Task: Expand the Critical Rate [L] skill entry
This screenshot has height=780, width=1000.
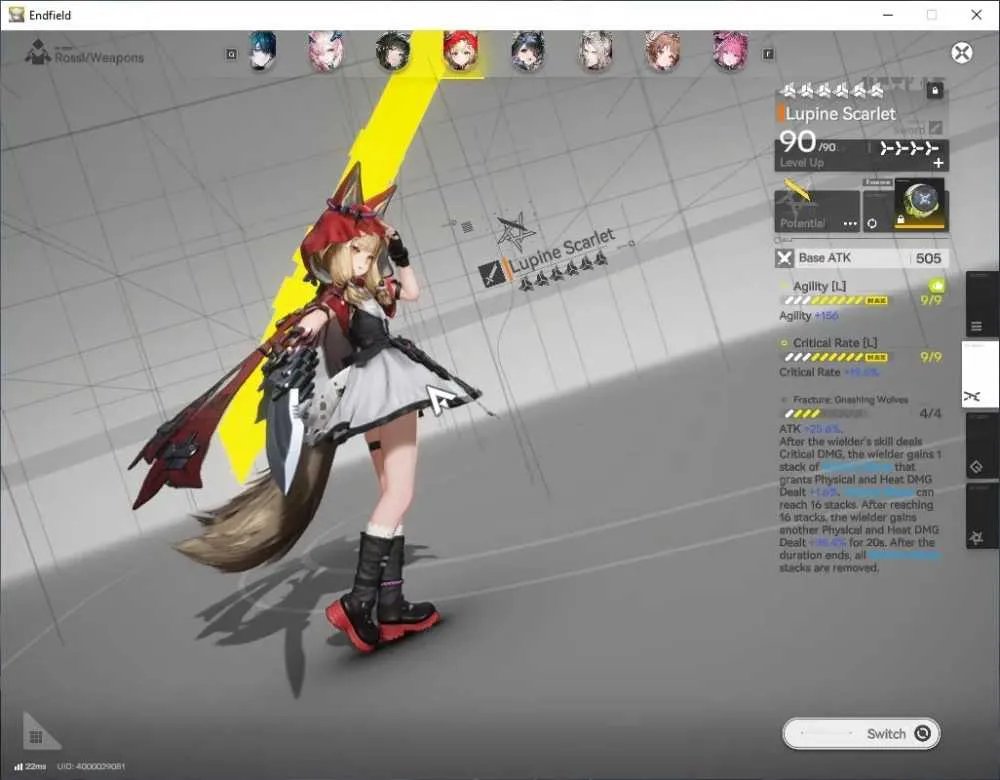Action: tap(835, 342)
